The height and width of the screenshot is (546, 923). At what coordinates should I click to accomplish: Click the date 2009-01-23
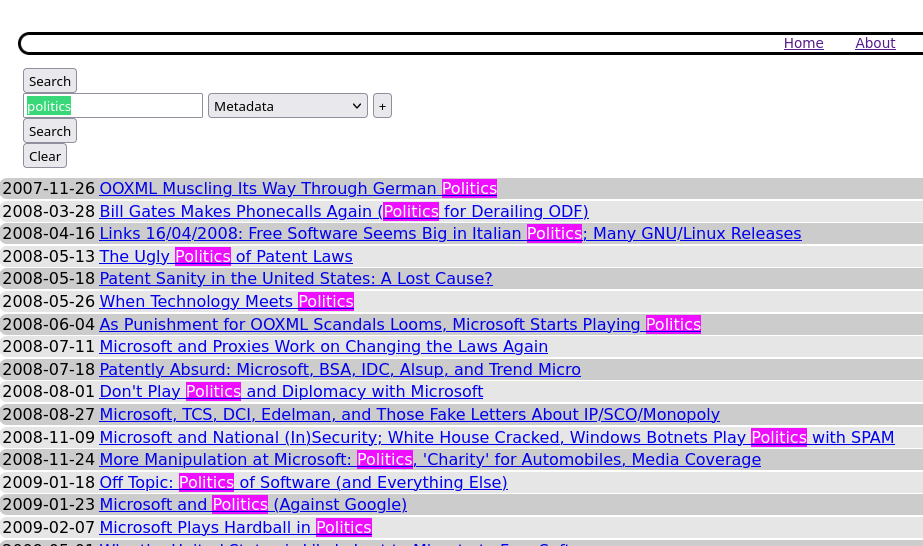click(49, 504)
